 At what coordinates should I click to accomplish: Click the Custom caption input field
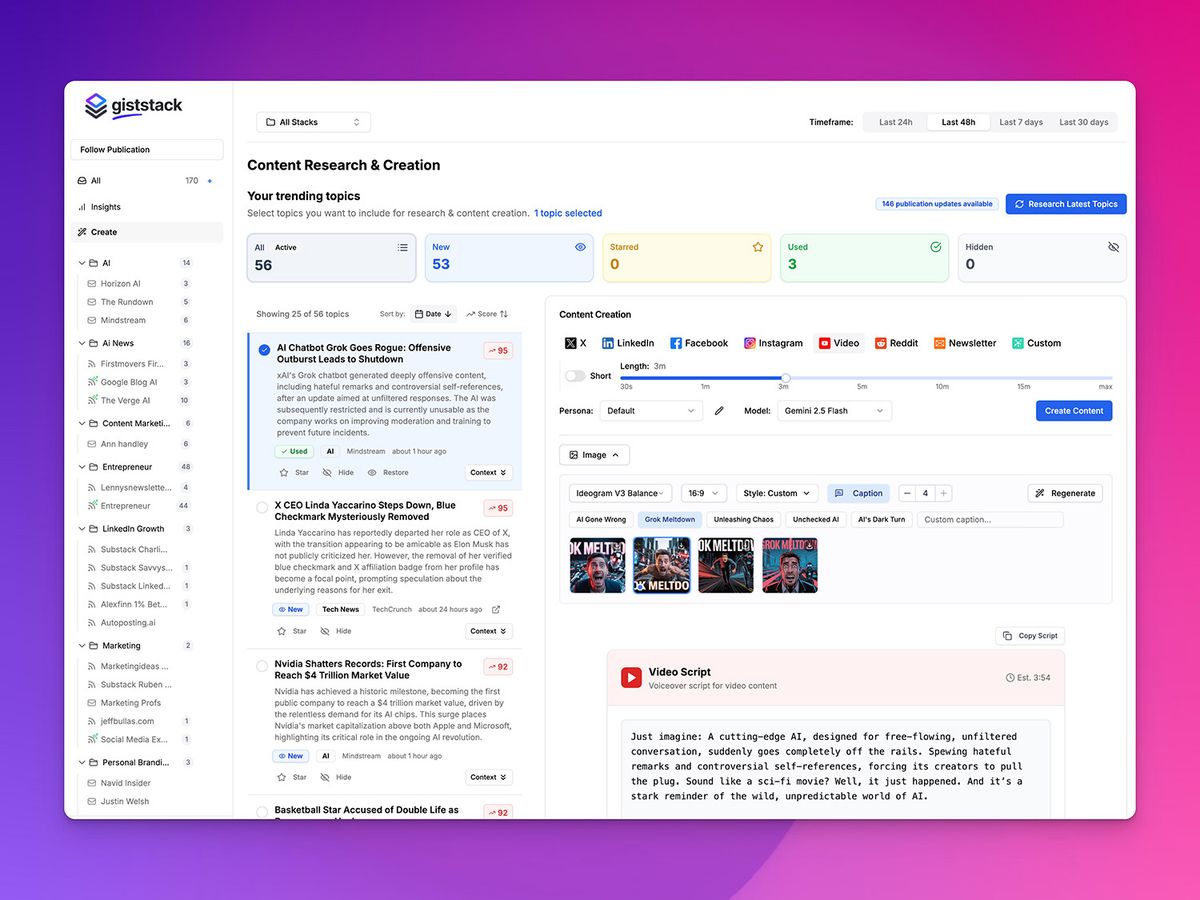(990, 520)
